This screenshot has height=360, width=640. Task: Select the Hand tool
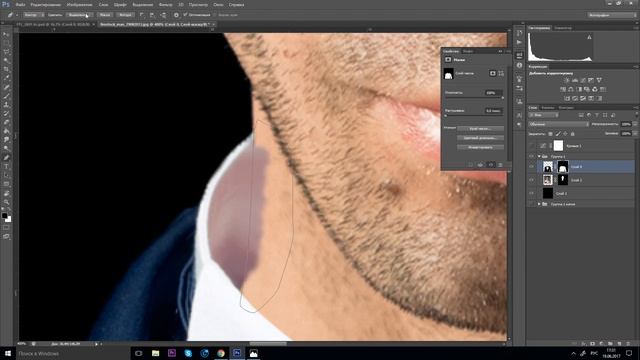click(x=6, y=193)
